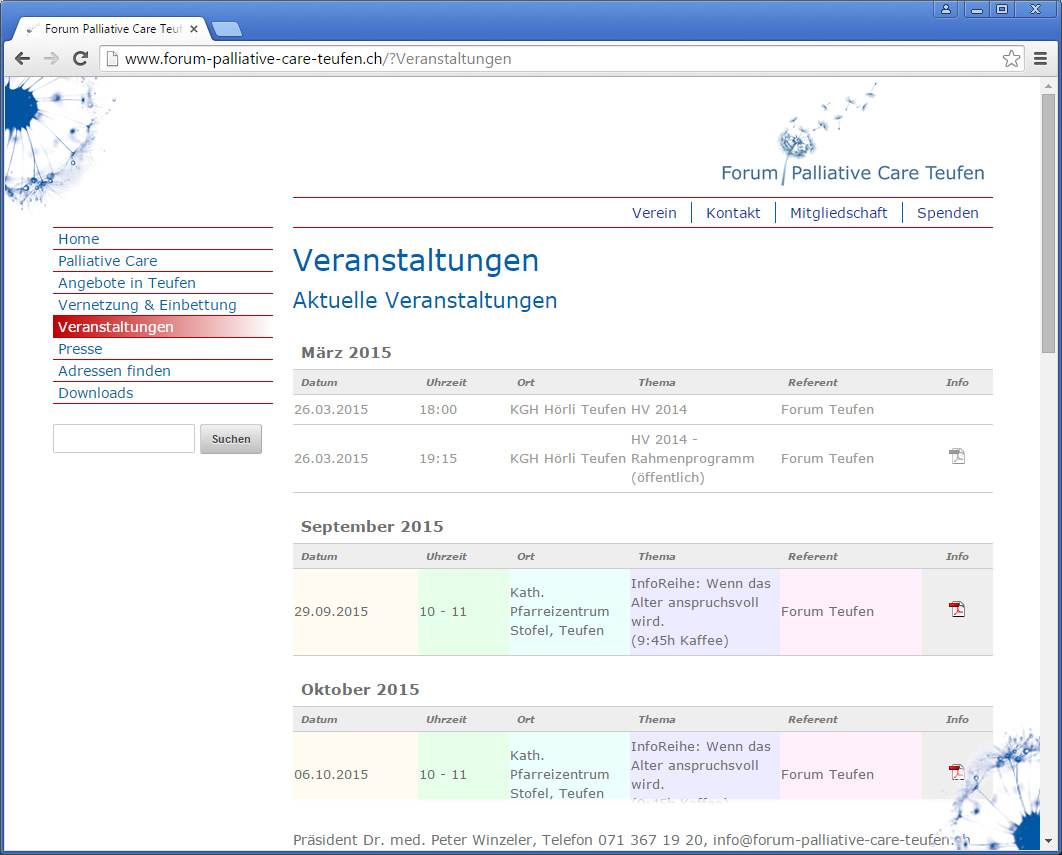Navigate to Presse section

[80, 349]
